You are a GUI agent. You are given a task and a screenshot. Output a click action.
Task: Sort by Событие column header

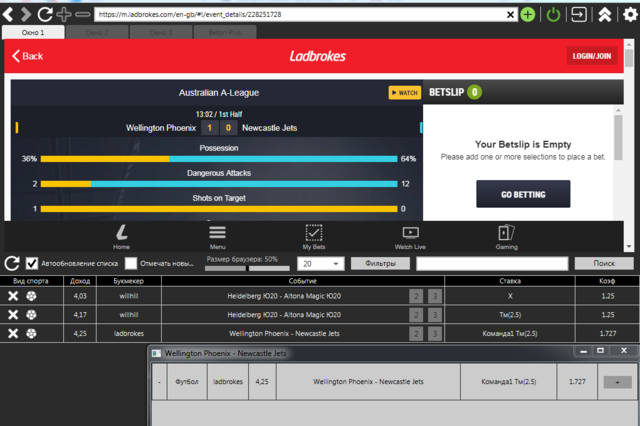[303, 281]
